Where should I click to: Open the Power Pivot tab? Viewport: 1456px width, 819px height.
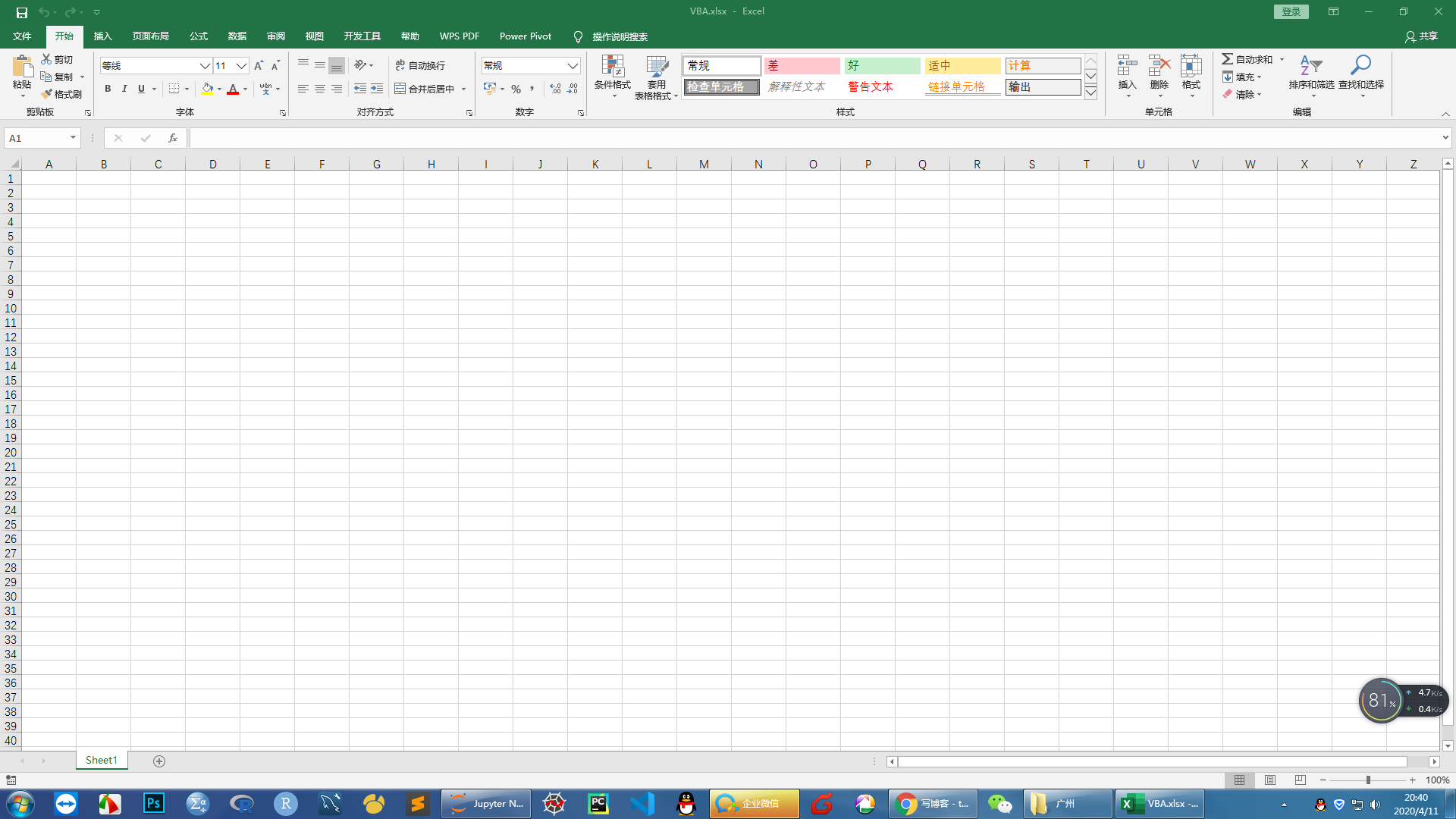pyautogui.click(x=525, y=36)
